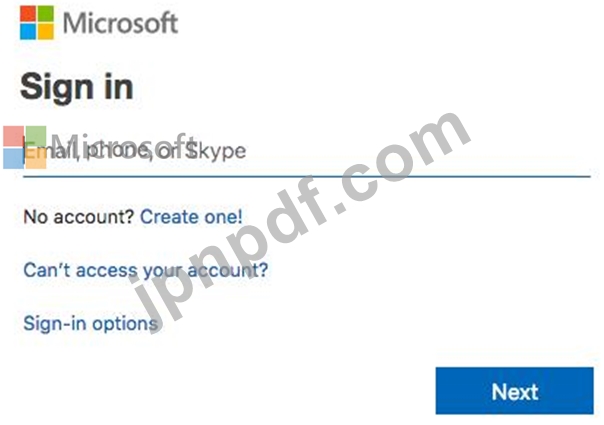Focus the Email, phone, or Skype field
This screenshot has width=604, height=425.
pyautogui.click(x=307, y=152)
